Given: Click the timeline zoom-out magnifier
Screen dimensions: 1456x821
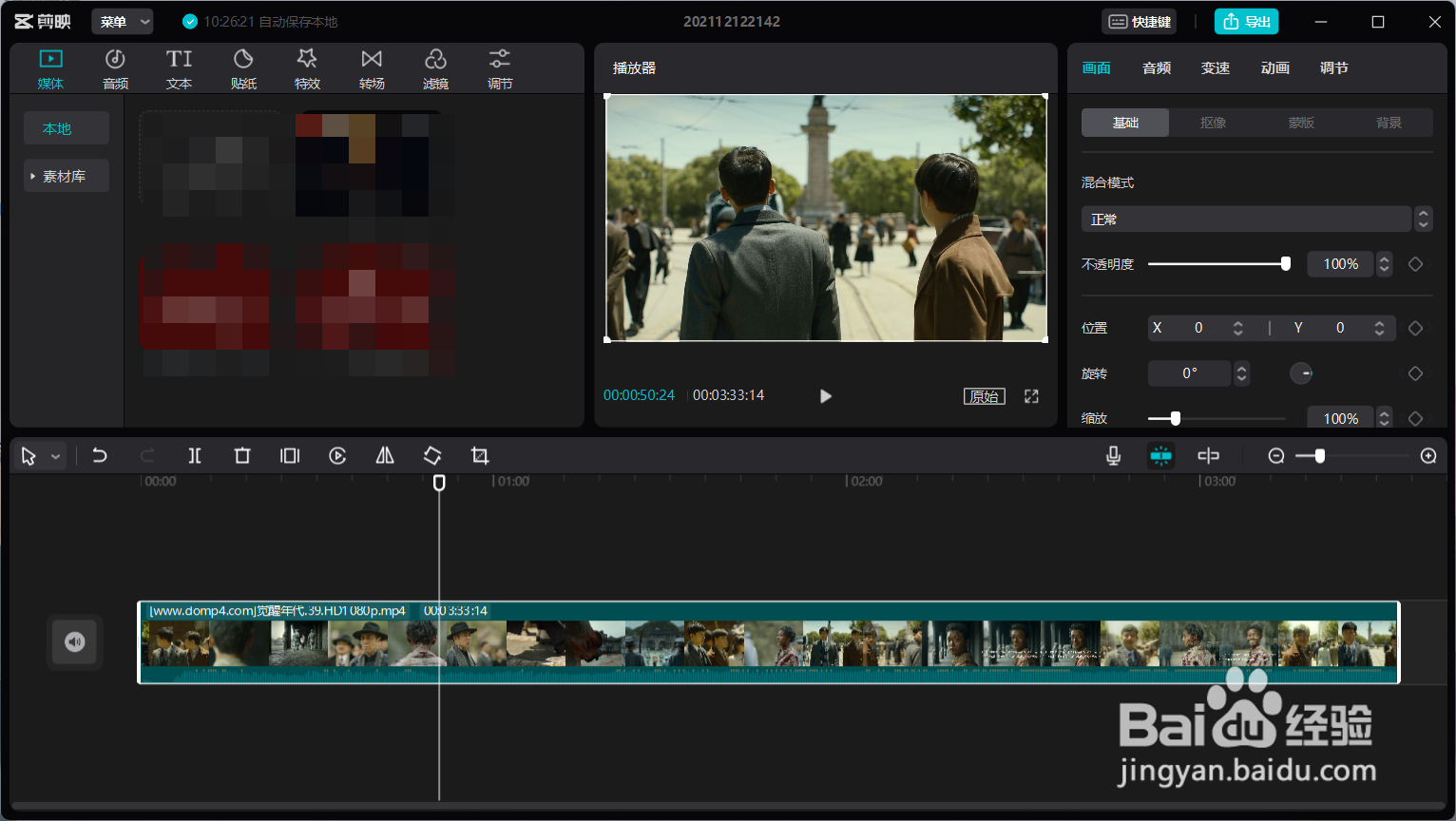Looking at the screenshot, I should click(x=1276, y=456).
